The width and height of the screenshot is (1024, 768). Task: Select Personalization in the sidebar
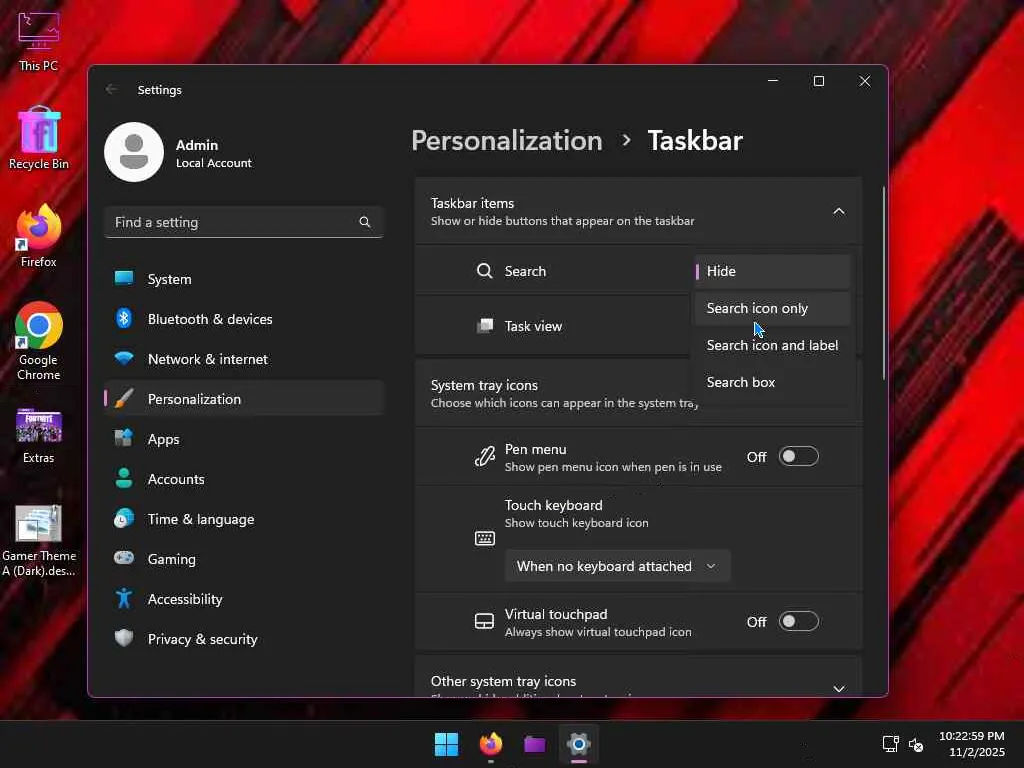[243, 398]
